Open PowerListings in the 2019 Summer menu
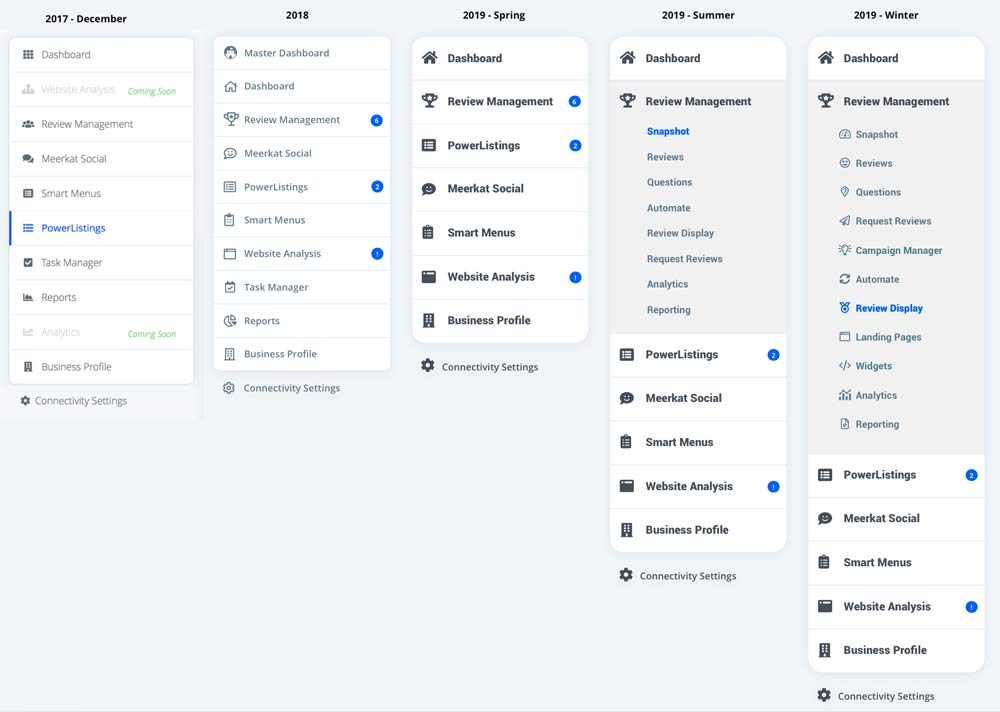 click(698, 355)
